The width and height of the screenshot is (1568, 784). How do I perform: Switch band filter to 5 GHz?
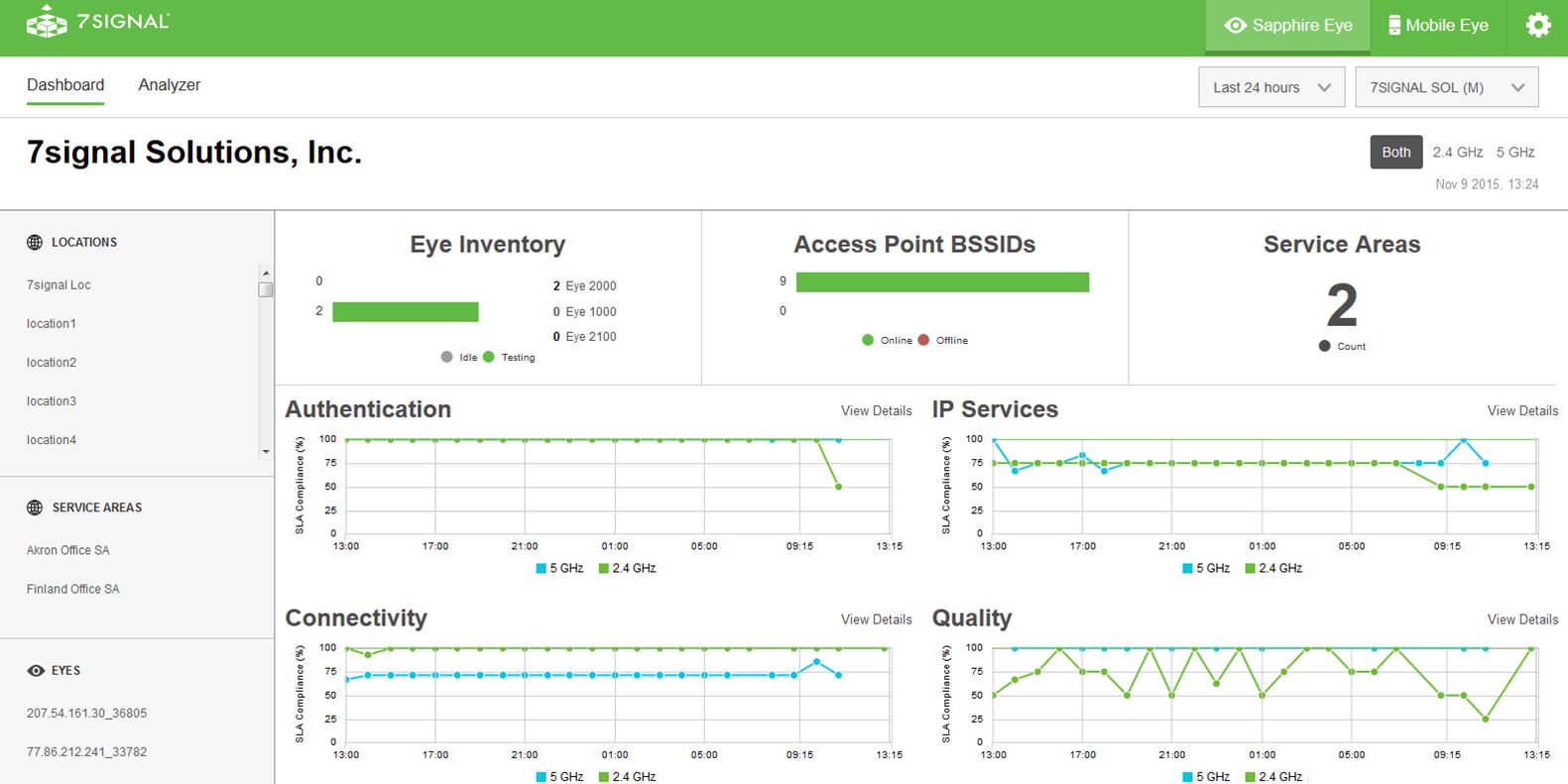tap(1514, 153)
